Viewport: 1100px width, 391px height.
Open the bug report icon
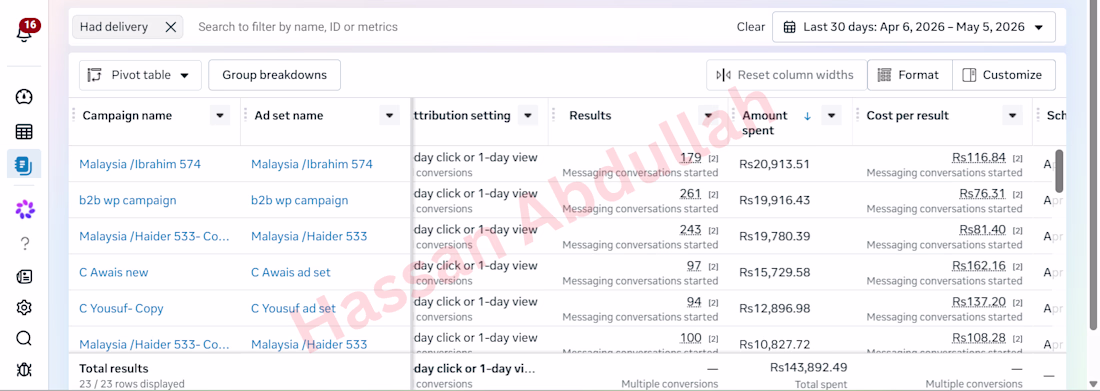(24, 369)
